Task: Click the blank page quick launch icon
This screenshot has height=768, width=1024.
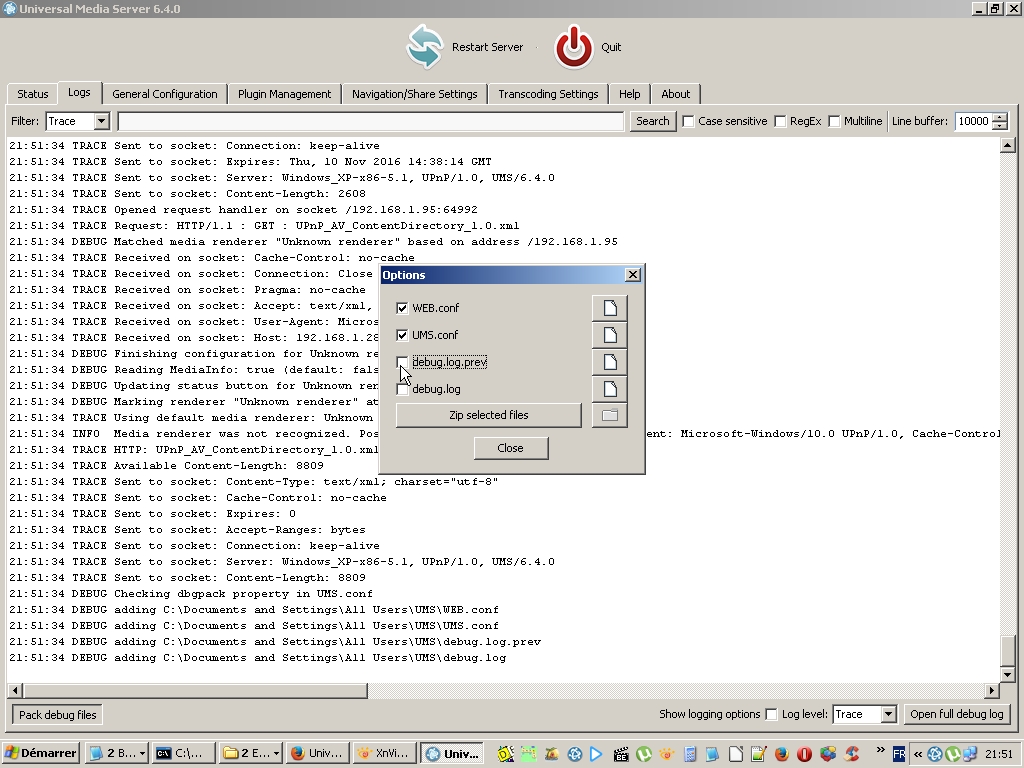Action: tap(736, 754)
